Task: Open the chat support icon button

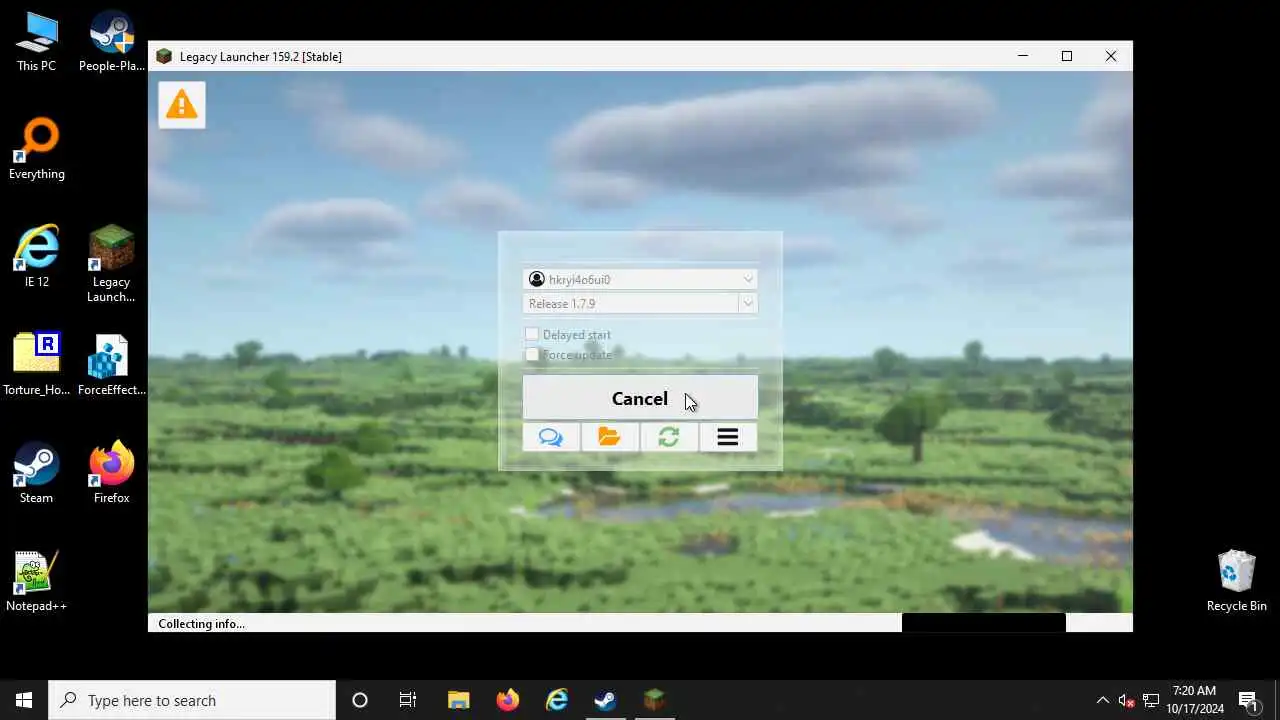Action: [x=551, y=437]
